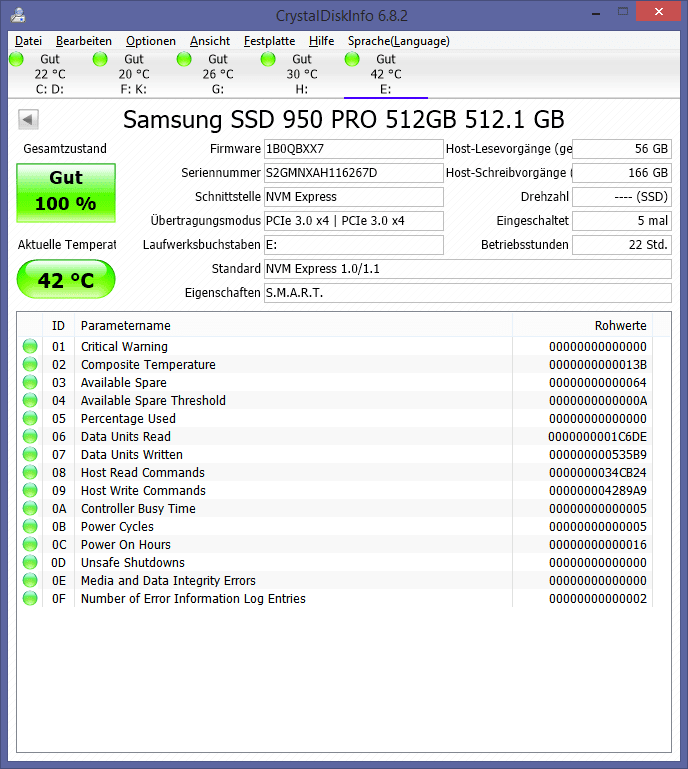Click status dot of Available Spare Threshold row
The image size is (688, 769).
point(30,400)
